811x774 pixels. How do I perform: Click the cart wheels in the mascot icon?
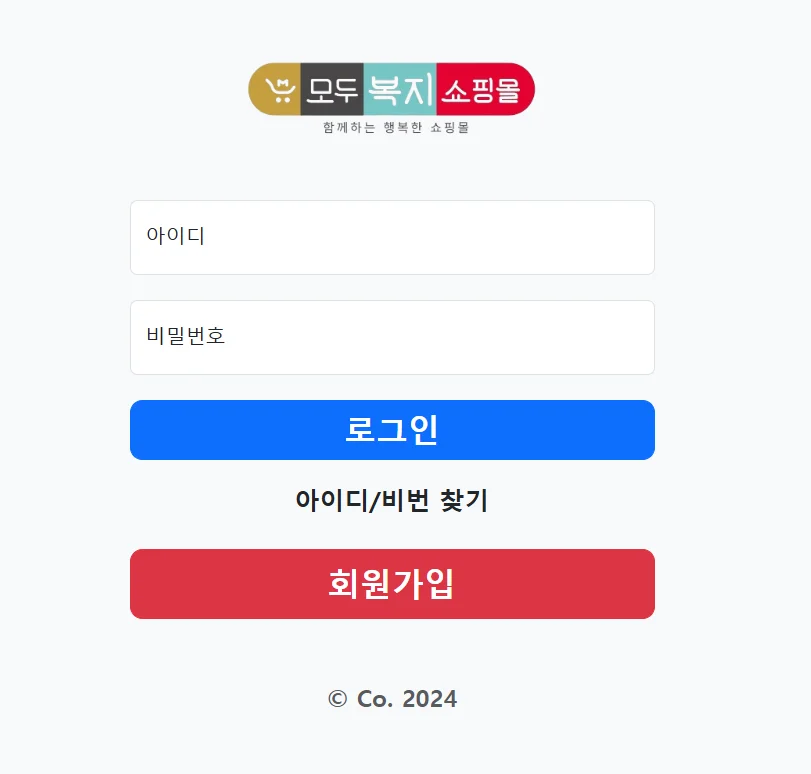click(281, 100)
